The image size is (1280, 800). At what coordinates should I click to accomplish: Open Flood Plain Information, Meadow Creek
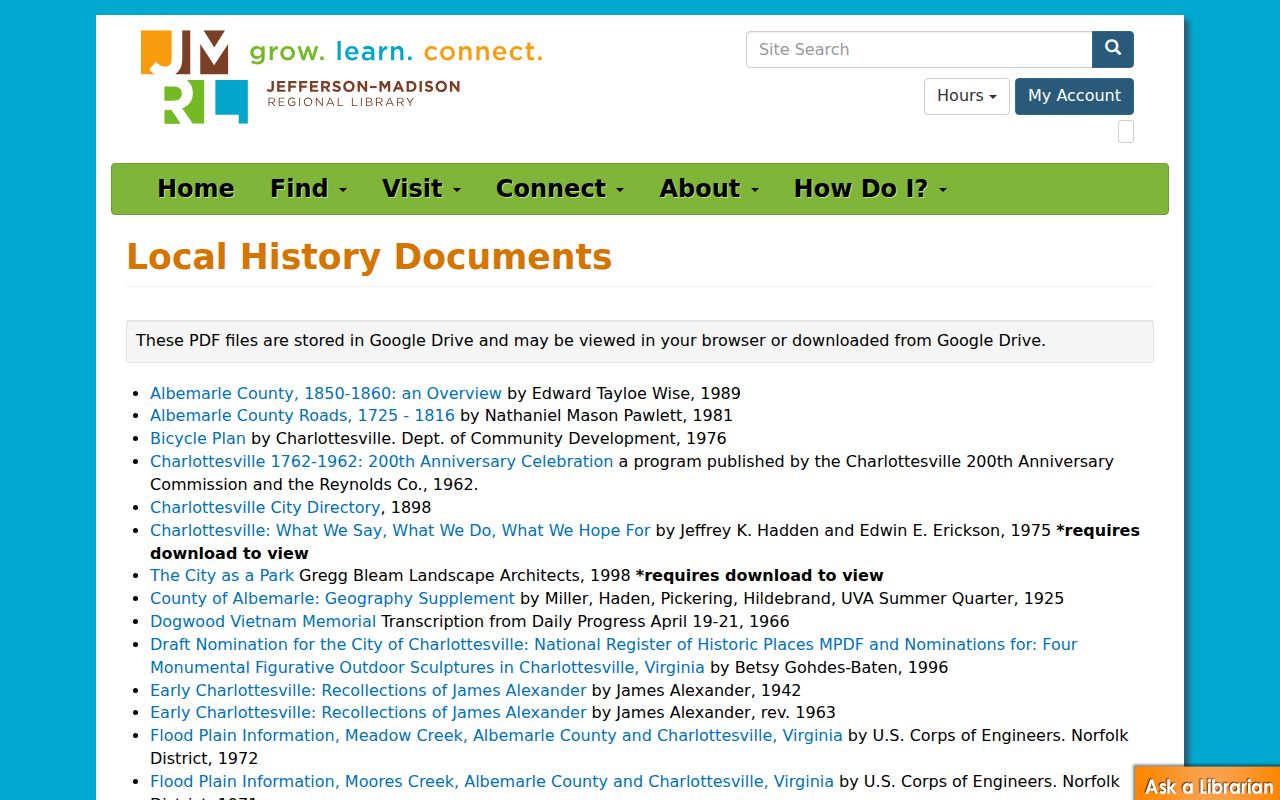(x=496, y=735)
